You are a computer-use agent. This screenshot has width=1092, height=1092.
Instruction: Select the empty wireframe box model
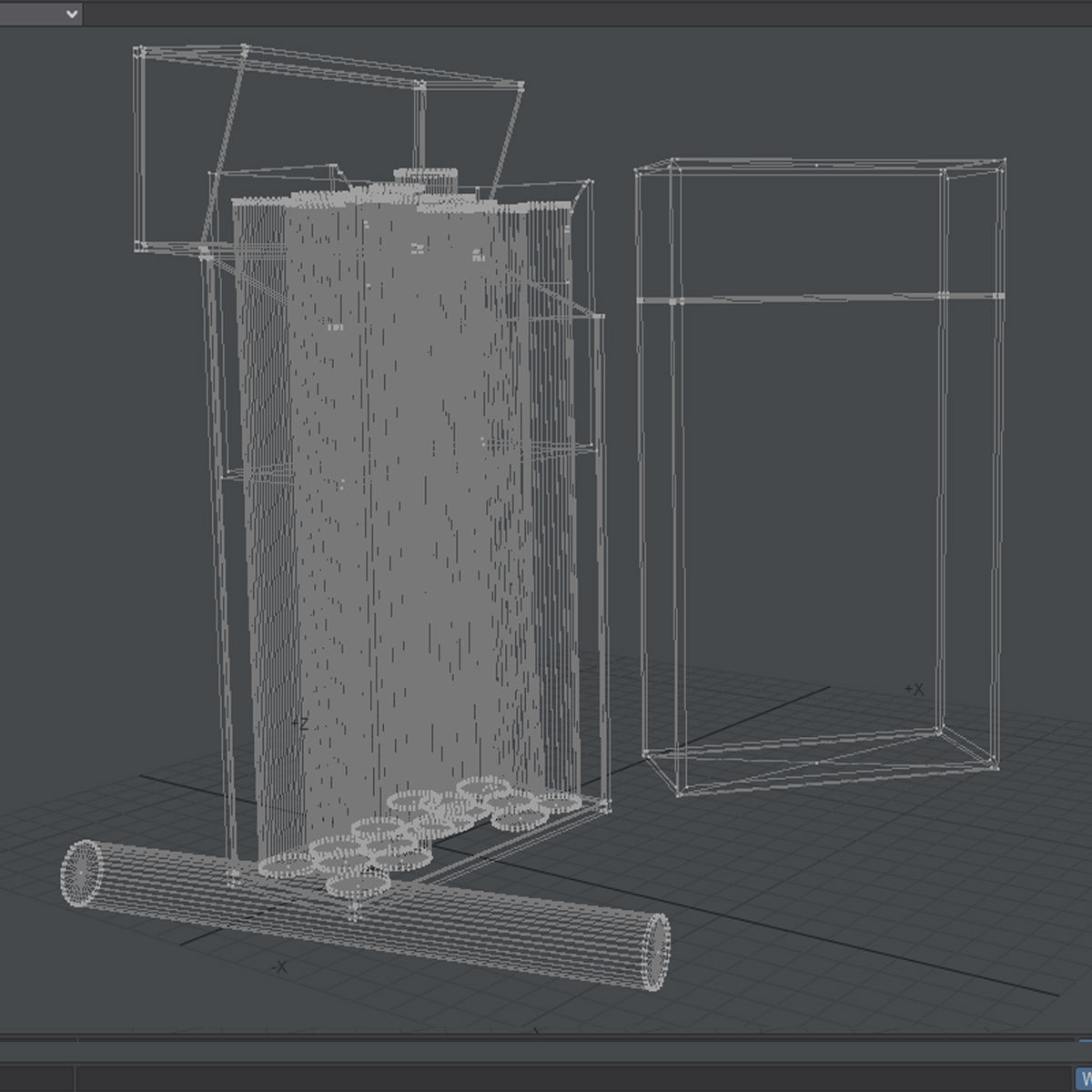point(820,477)
